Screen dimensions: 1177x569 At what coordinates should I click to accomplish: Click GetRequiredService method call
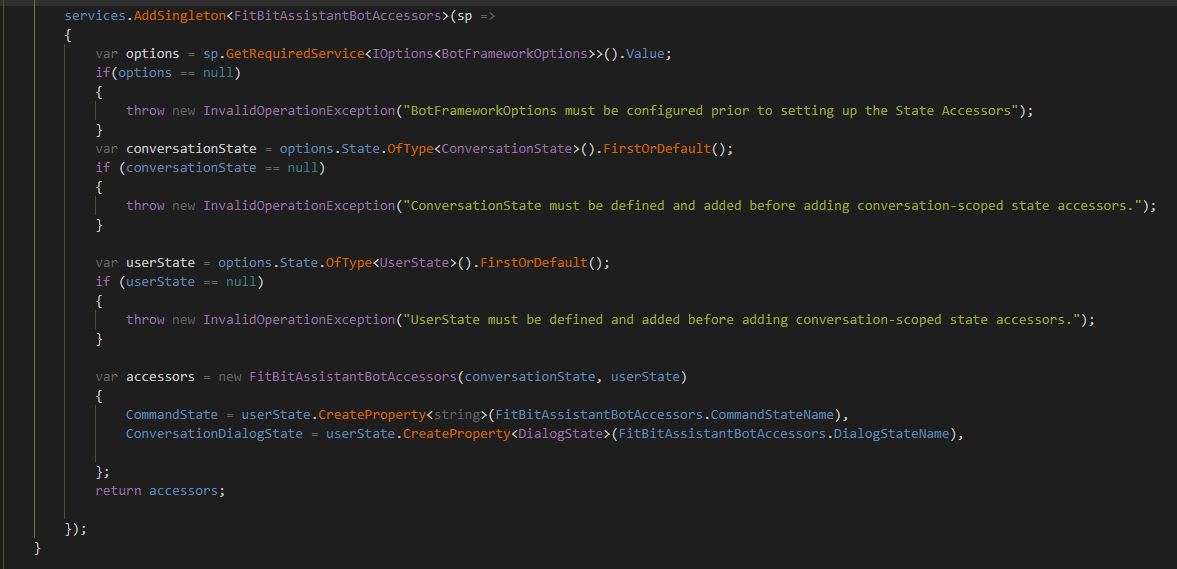(x=294, y=54)
